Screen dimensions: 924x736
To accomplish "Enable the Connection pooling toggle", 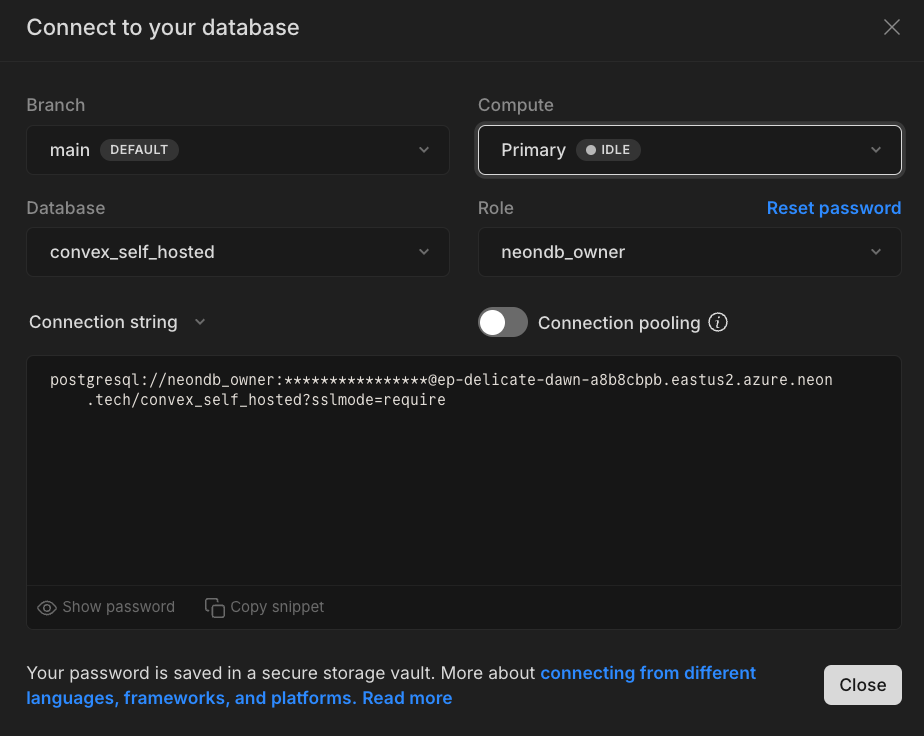I will click(x=502, y=322).
